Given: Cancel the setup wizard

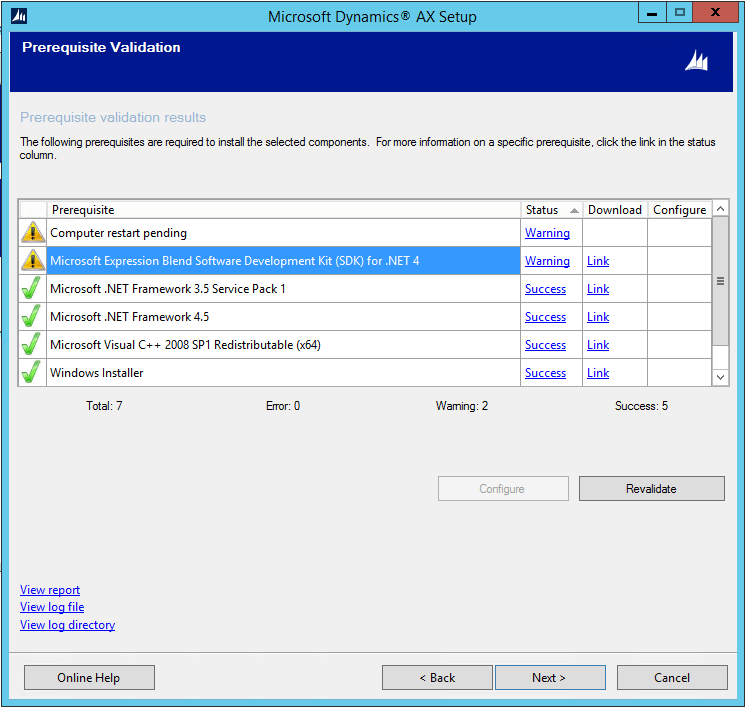Looking at the screenshot, I should (x=672, y=678).
